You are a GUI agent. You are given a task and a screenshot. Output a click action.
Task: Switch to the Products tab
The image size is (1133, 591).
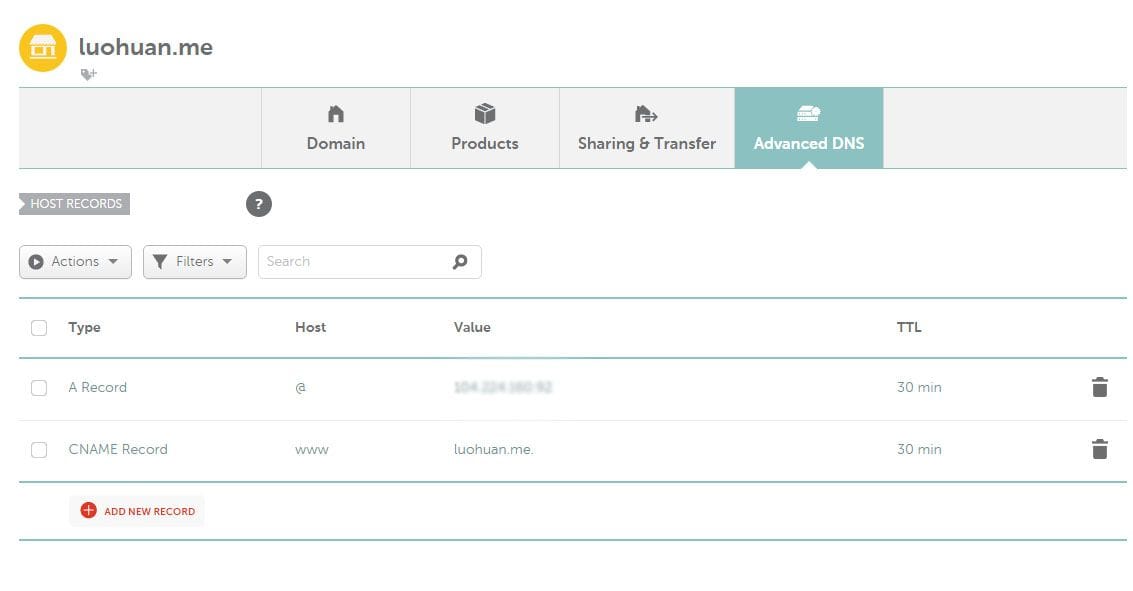tap(485, 128)
